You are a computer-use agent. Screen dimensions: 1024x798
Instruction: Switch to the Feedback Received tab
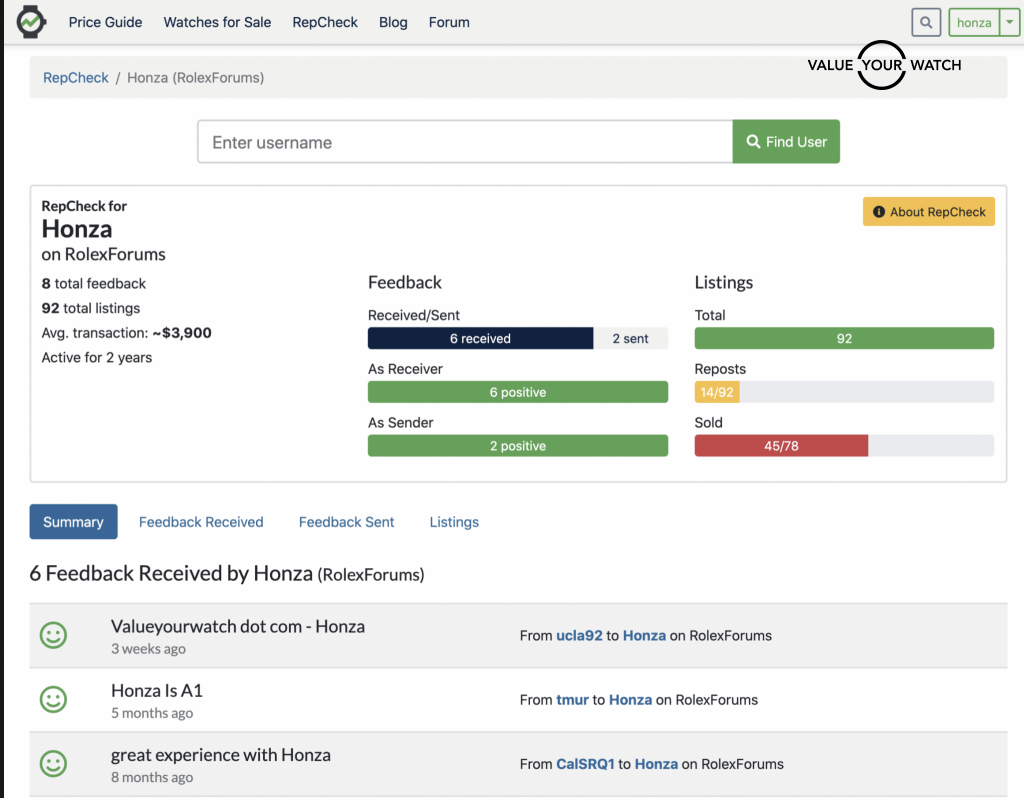(201, 522)
